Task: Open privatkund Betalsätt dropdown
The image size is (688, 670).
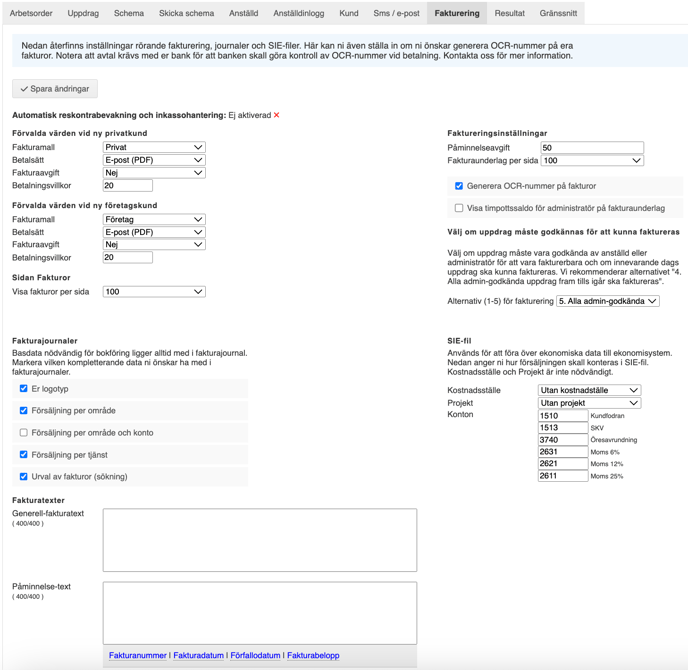Action: 154,160
